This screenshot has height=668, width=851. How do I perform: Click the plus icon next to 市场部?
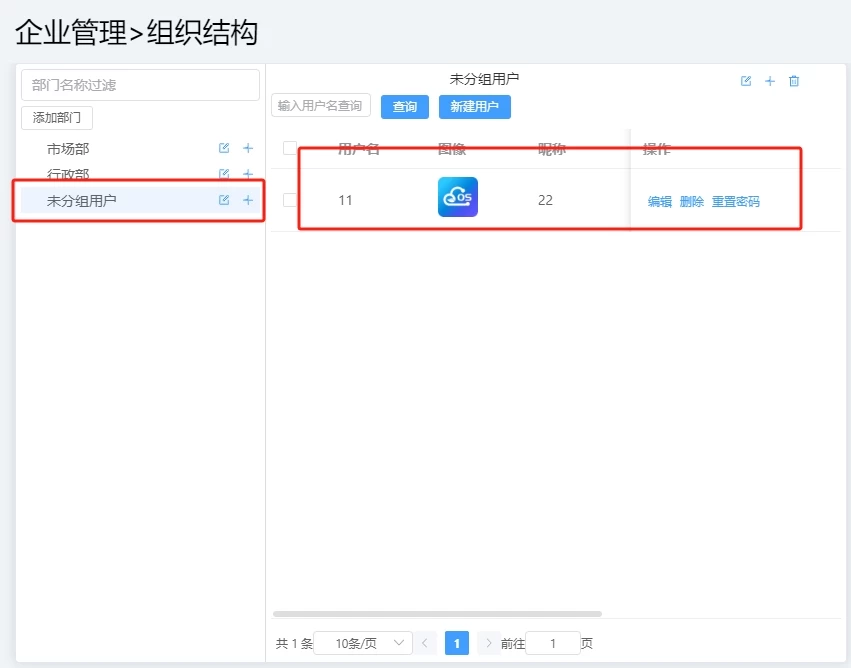point(246,148)
